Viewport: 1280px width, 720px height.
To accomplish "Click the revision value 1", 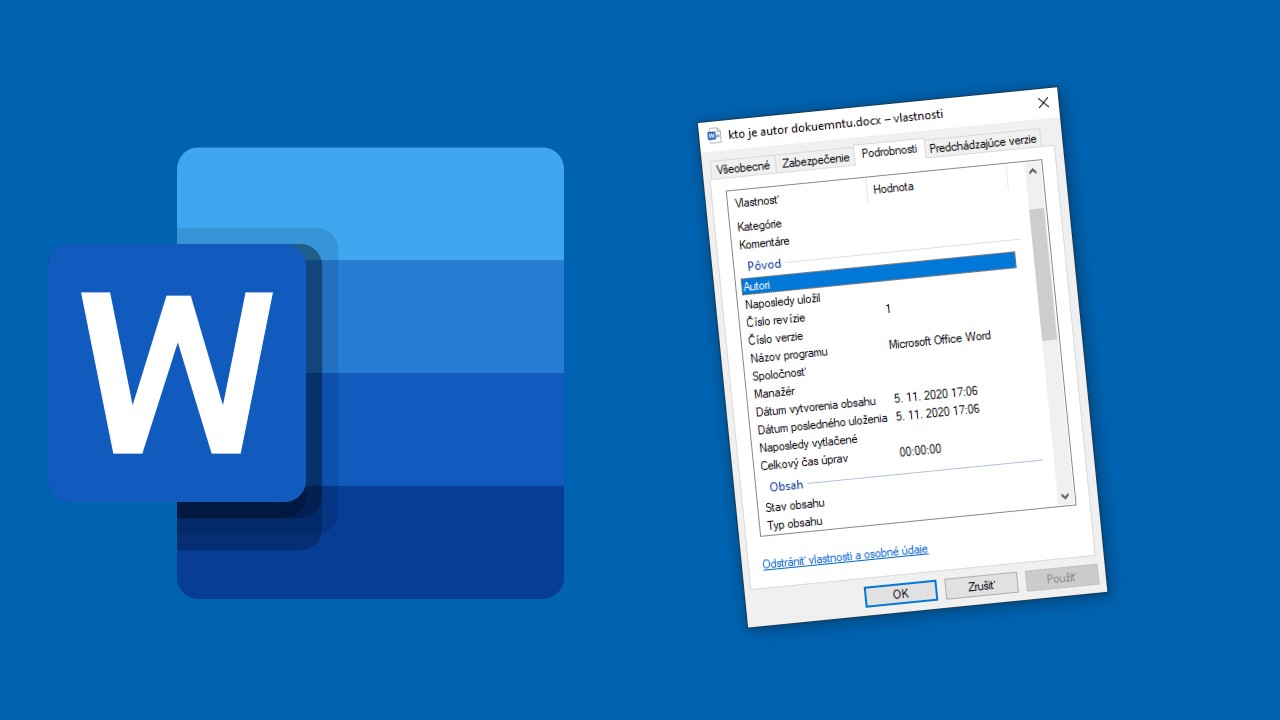I will 888,309.
